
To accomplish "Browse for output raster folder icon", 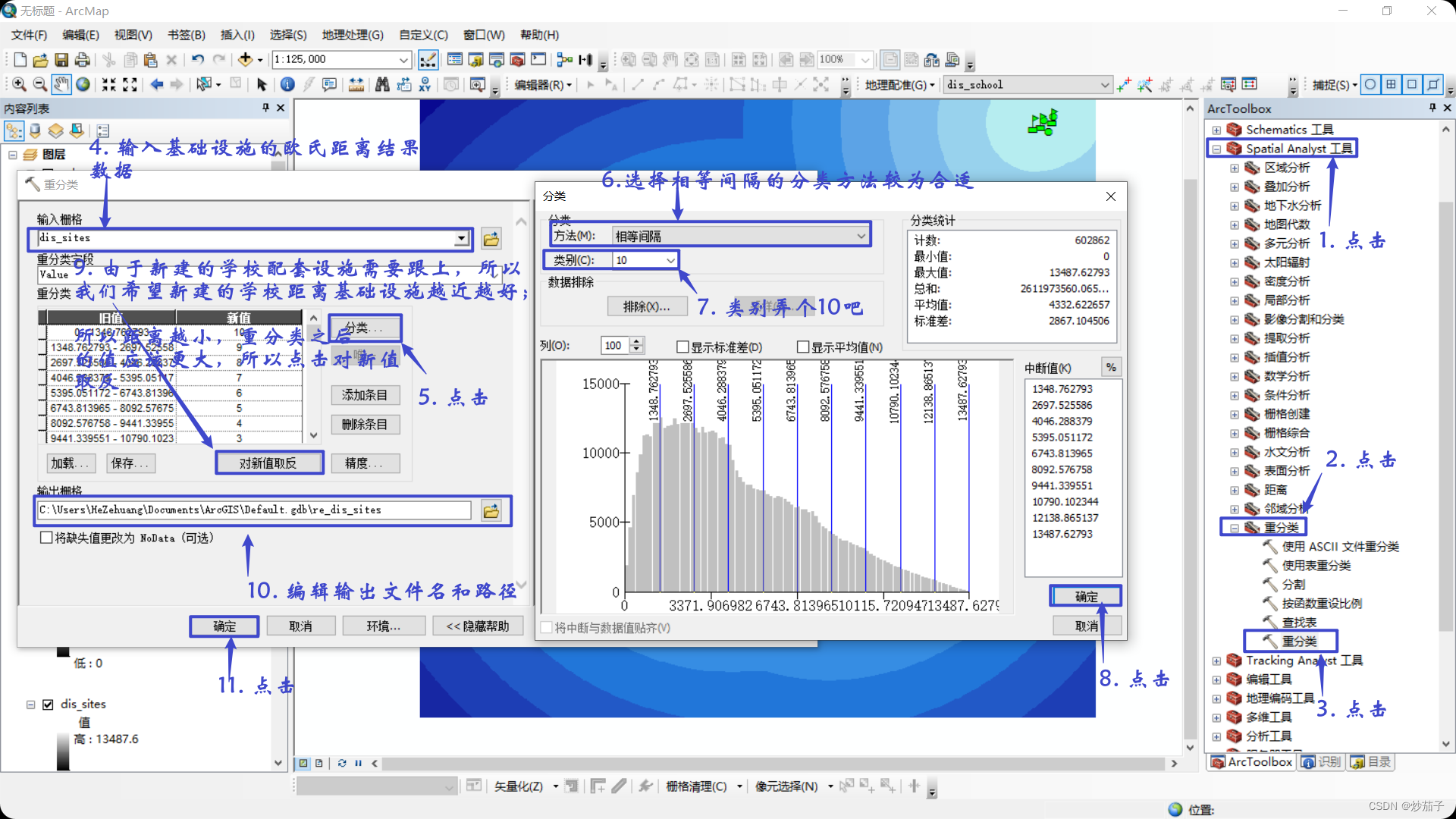I will (x=491, y=511).
